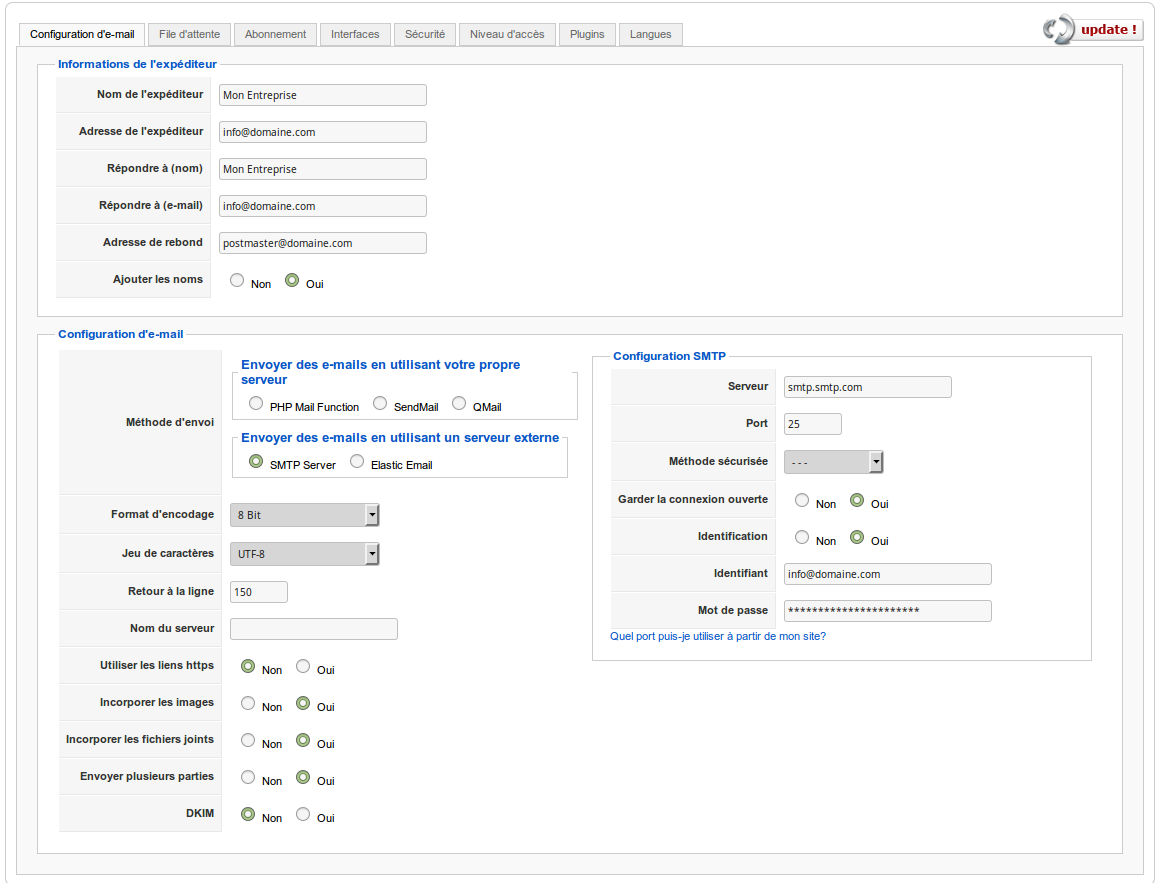
Task: Click the red 'update !' button text
Action: pyautogui.click(x=1108, y=30)
